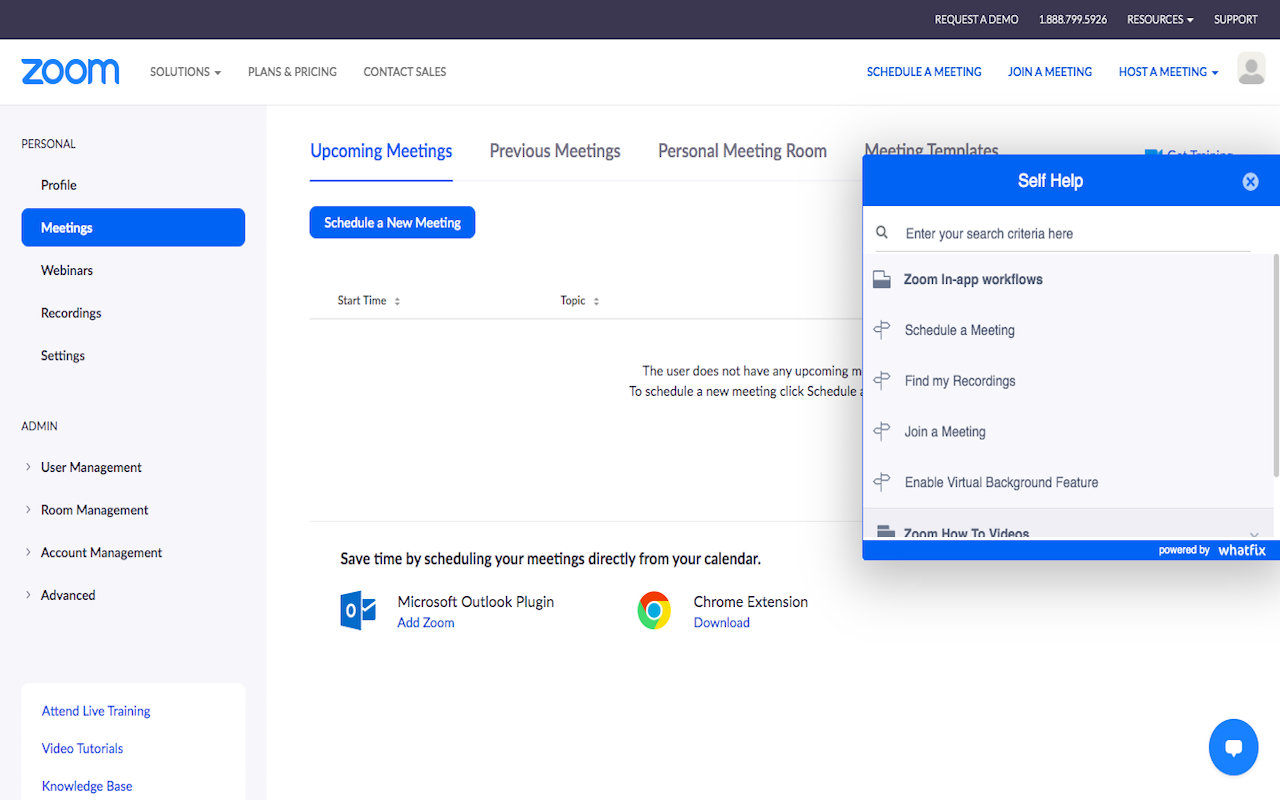The width and height of the screenshot is (1280, 800).
Task: Open the Resources dropdown in the top bar
Action: [x=1160, y=19]
